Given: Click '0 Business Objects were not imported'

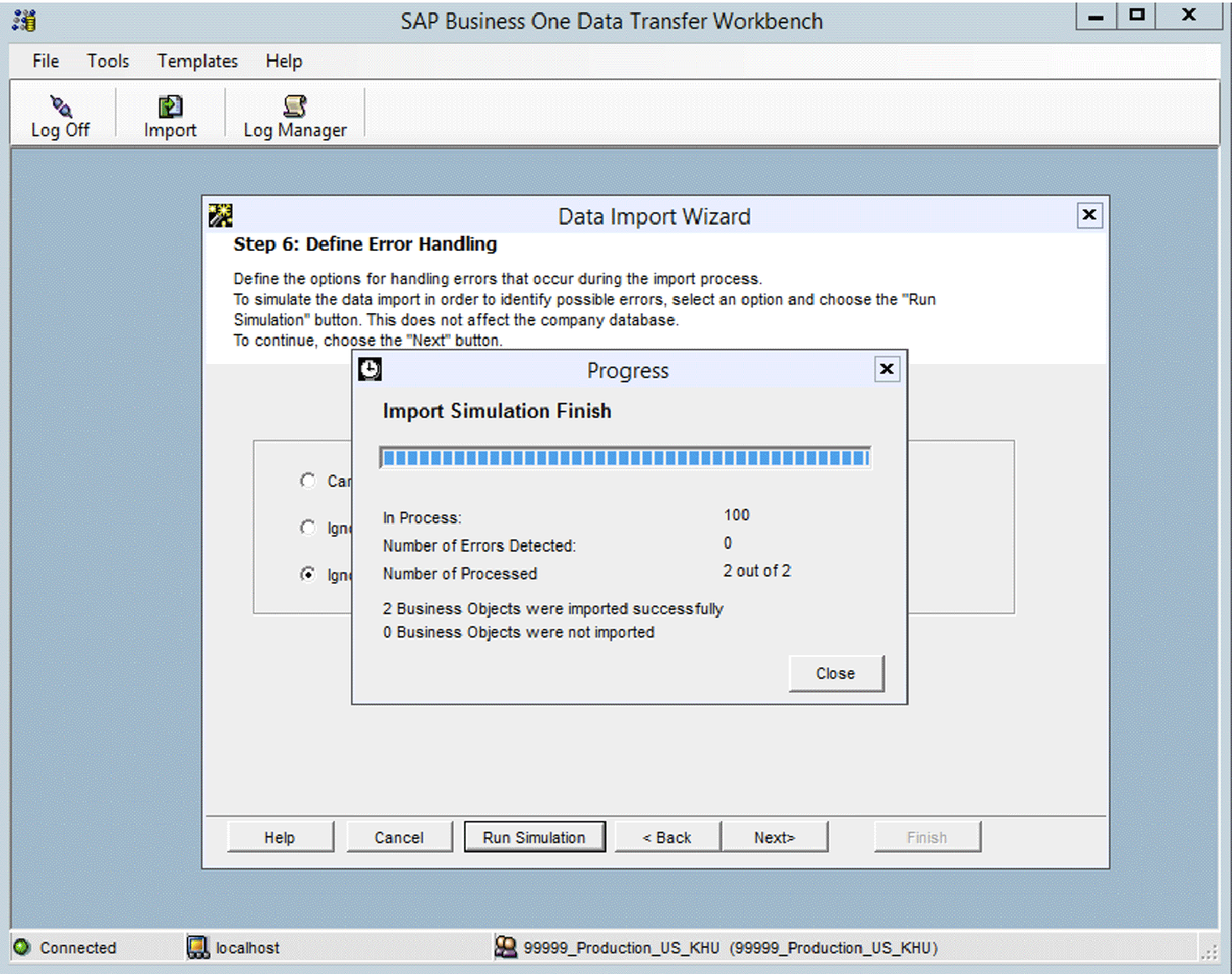Looking at the screenshot, I should coord(519,632).
